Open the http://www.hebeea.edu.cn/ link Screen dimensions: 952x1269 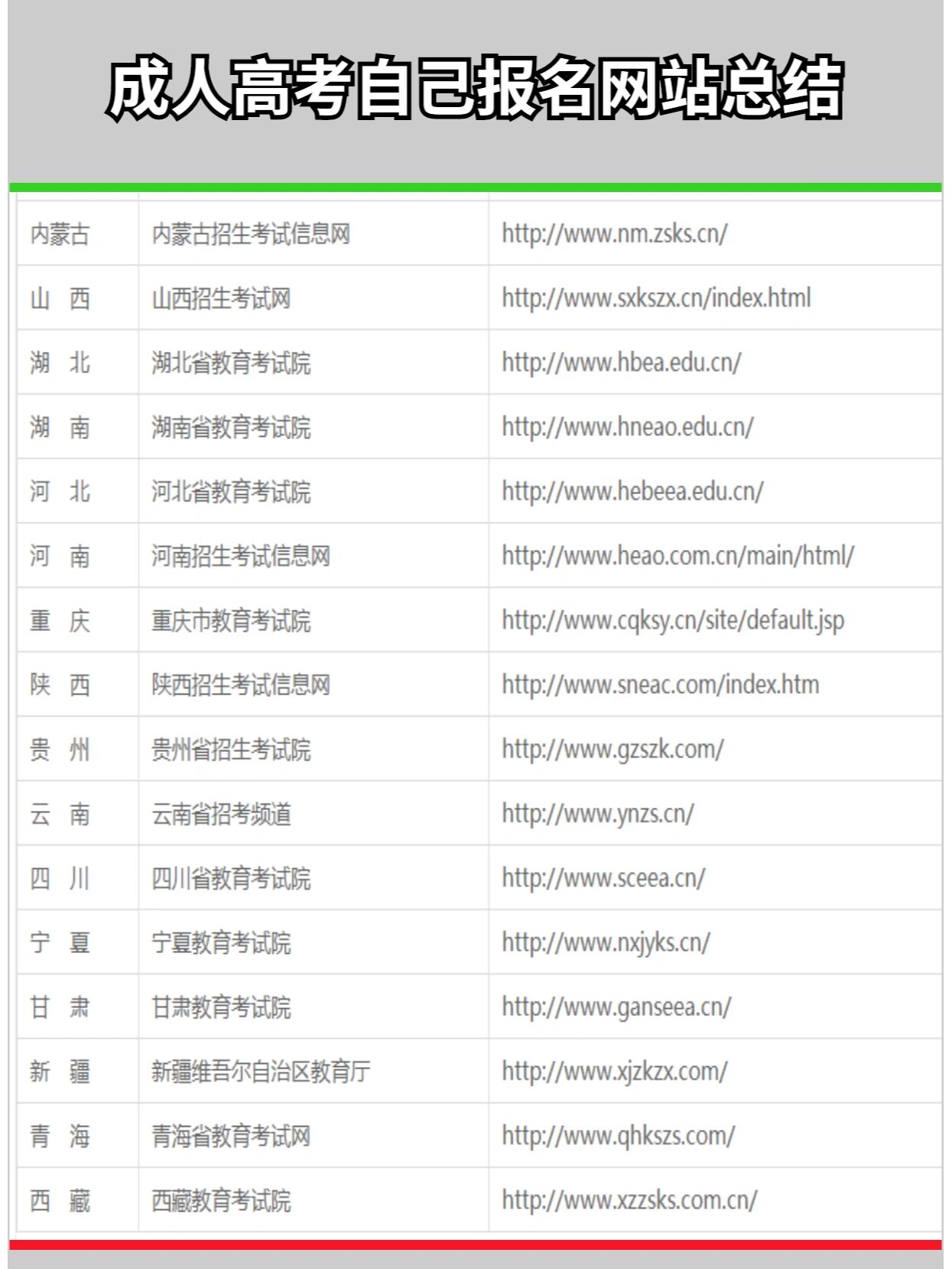click(632, 490)
